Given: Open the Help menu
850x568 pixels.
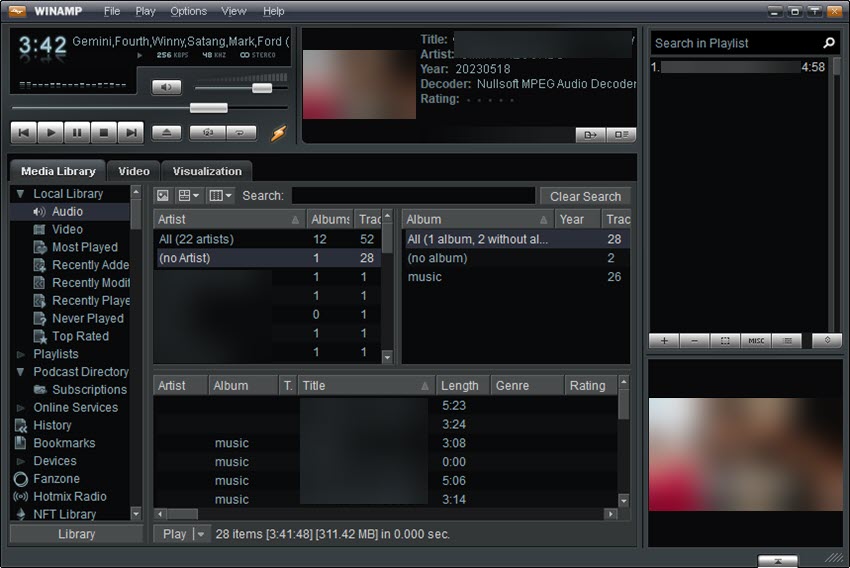Looking at the screenshot, I should pyautogui.click(x=273, y=11).
